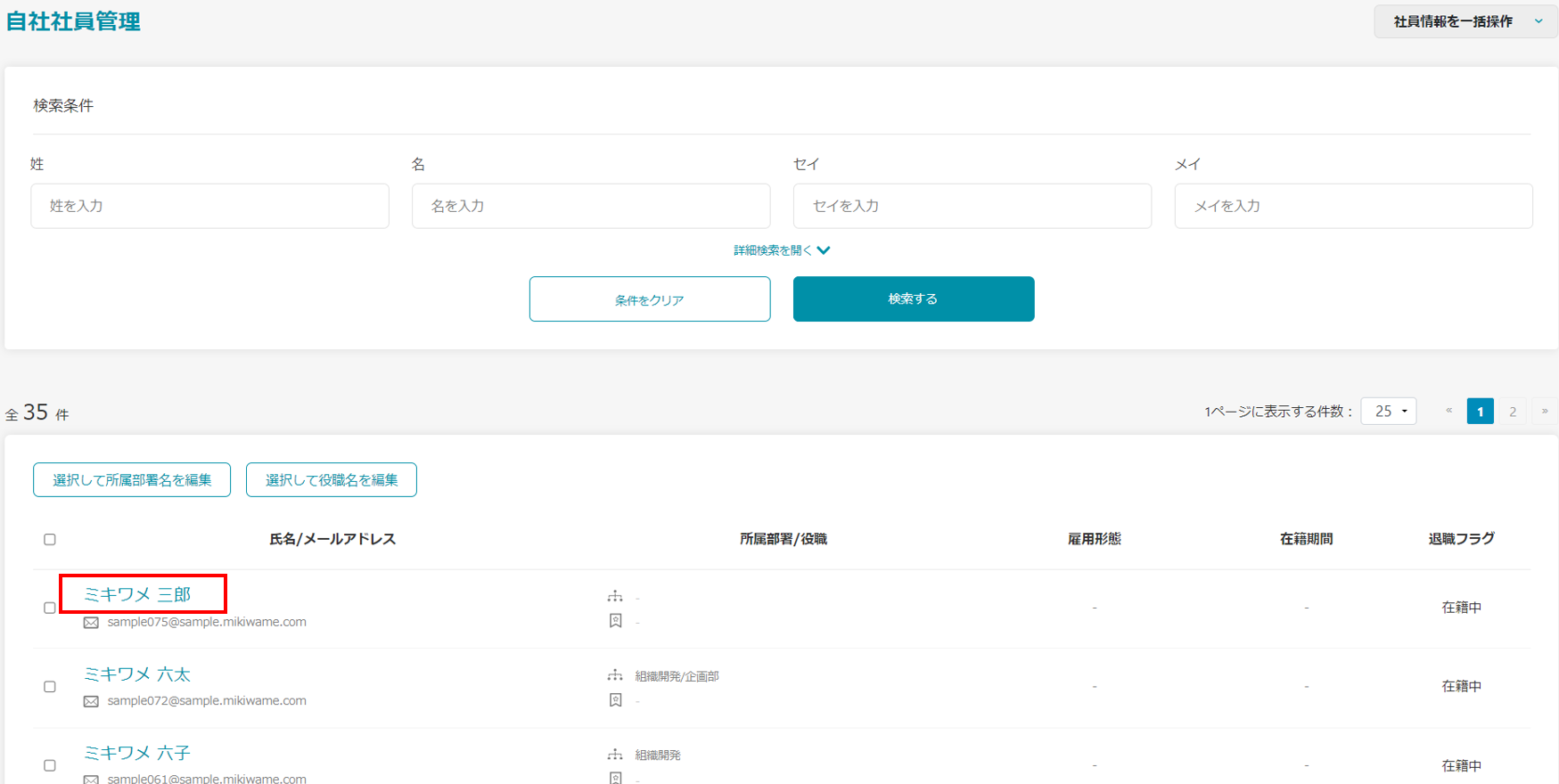
Task: Expand 詳細検索を開く advanced search
Action: pyautogui.click(x=781, y=250)
